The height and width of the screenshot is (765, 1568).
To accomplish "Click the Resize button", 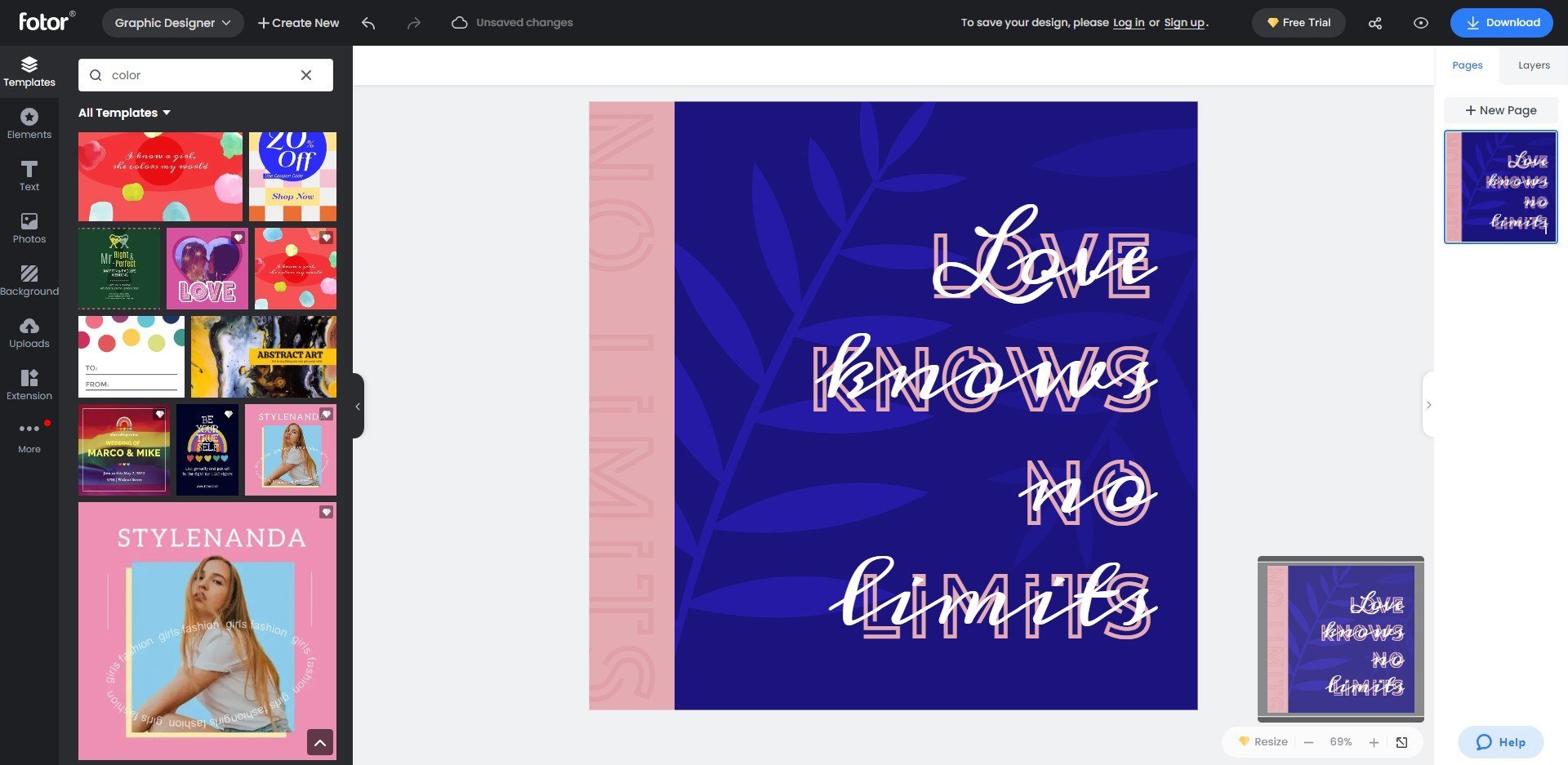I will point(1263,742).
